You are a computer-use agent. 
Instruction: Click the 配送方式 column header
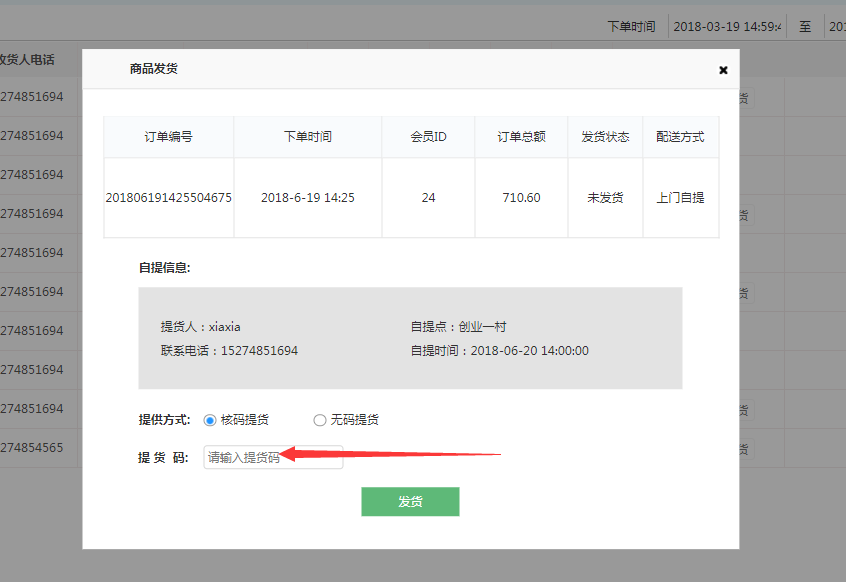point(680,137)
